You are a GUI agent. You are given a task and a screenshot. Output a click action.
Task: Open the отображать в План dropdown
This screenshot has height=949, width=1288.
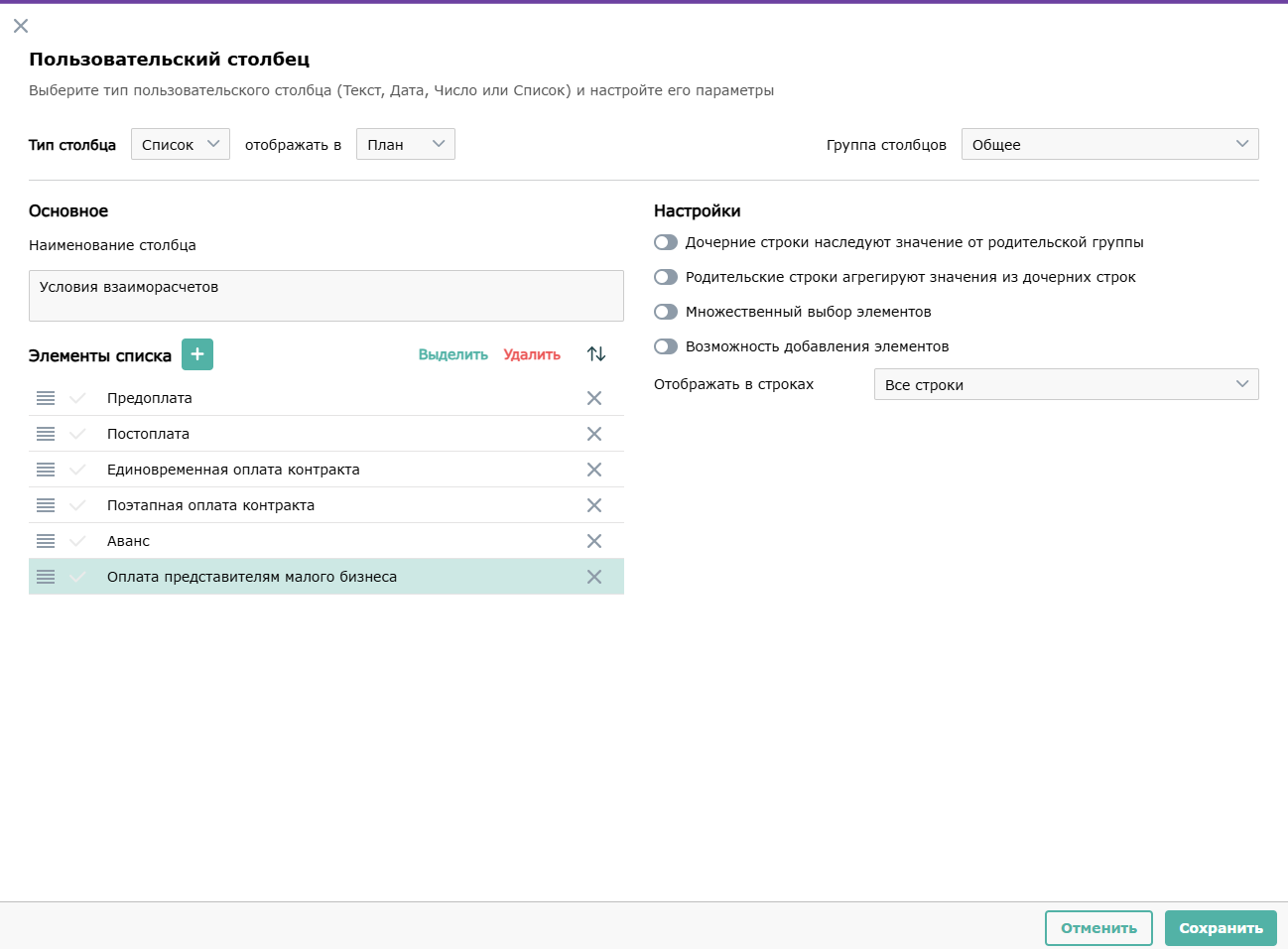pos(405,144)
